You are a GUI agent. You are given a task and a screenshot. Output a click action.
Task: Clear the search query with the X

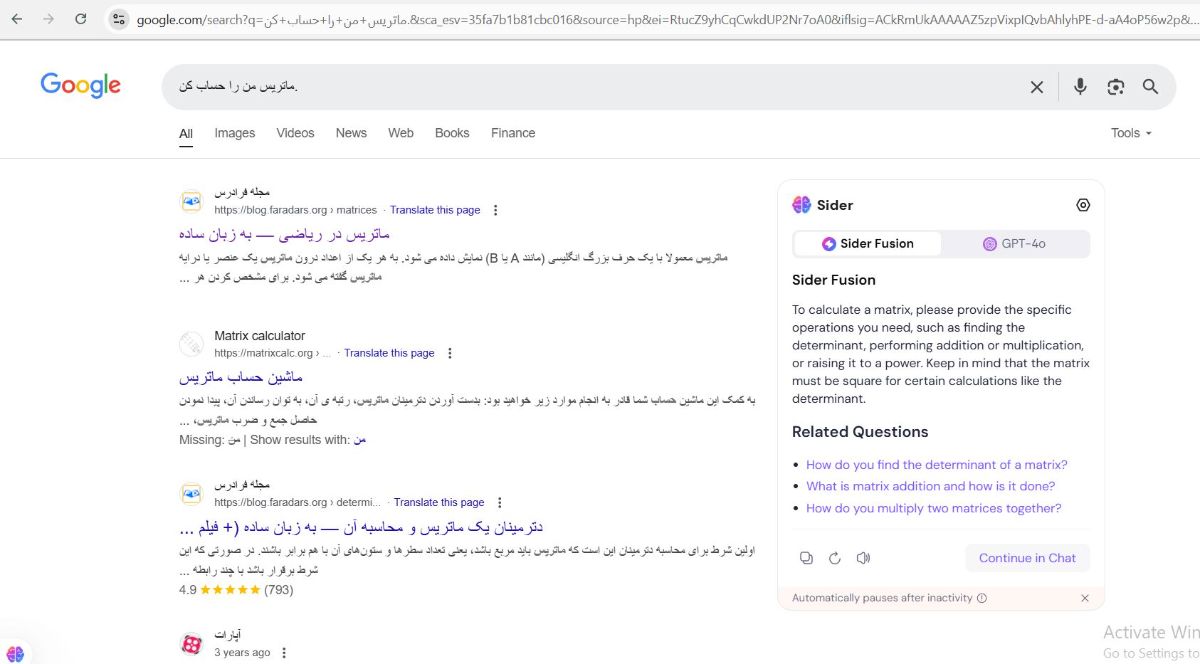[1037, 87]
